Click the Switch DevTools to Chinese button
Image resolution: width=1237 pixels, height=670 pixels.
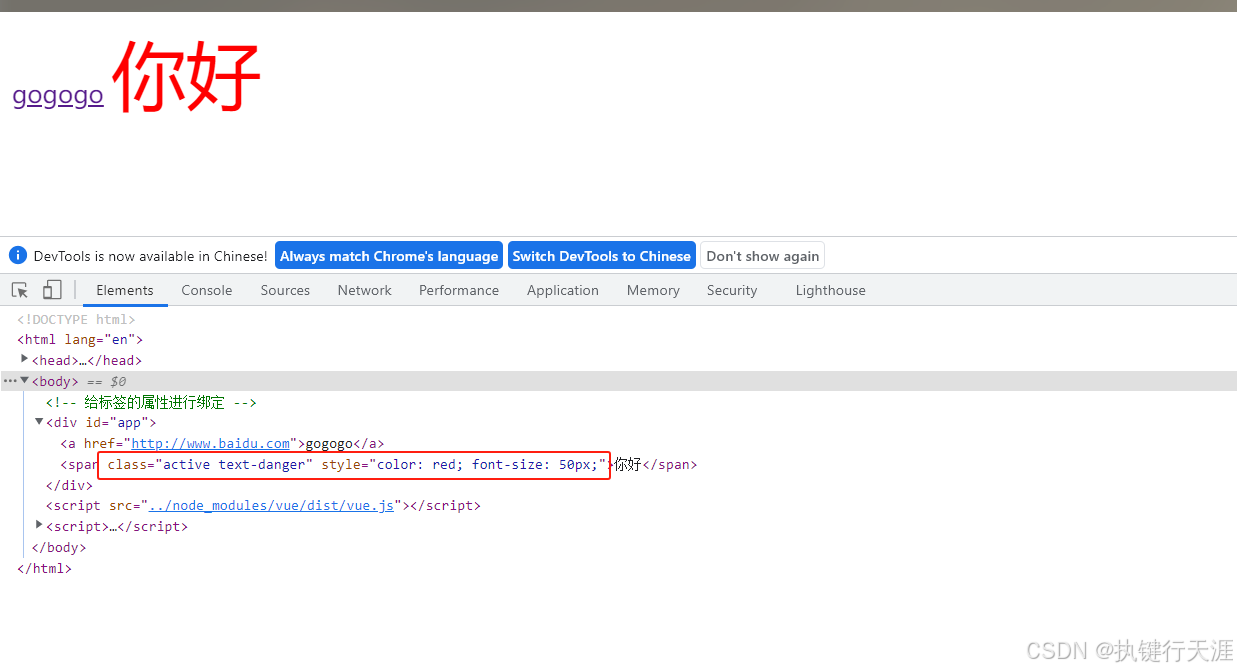click(602, 255)
